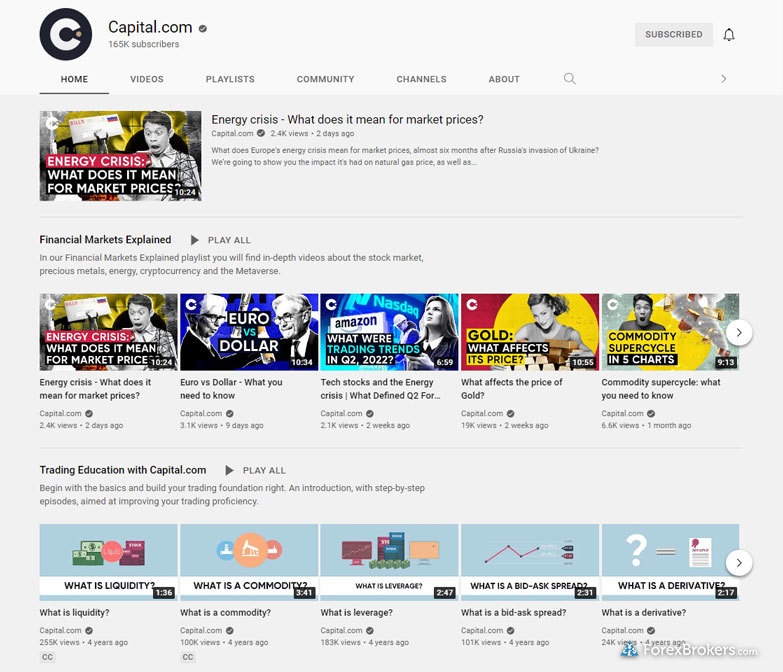Click the play icon beside Trading Education Play All
Image resolution: width=783 pixels, height=672 pixels.
(229, 470)
